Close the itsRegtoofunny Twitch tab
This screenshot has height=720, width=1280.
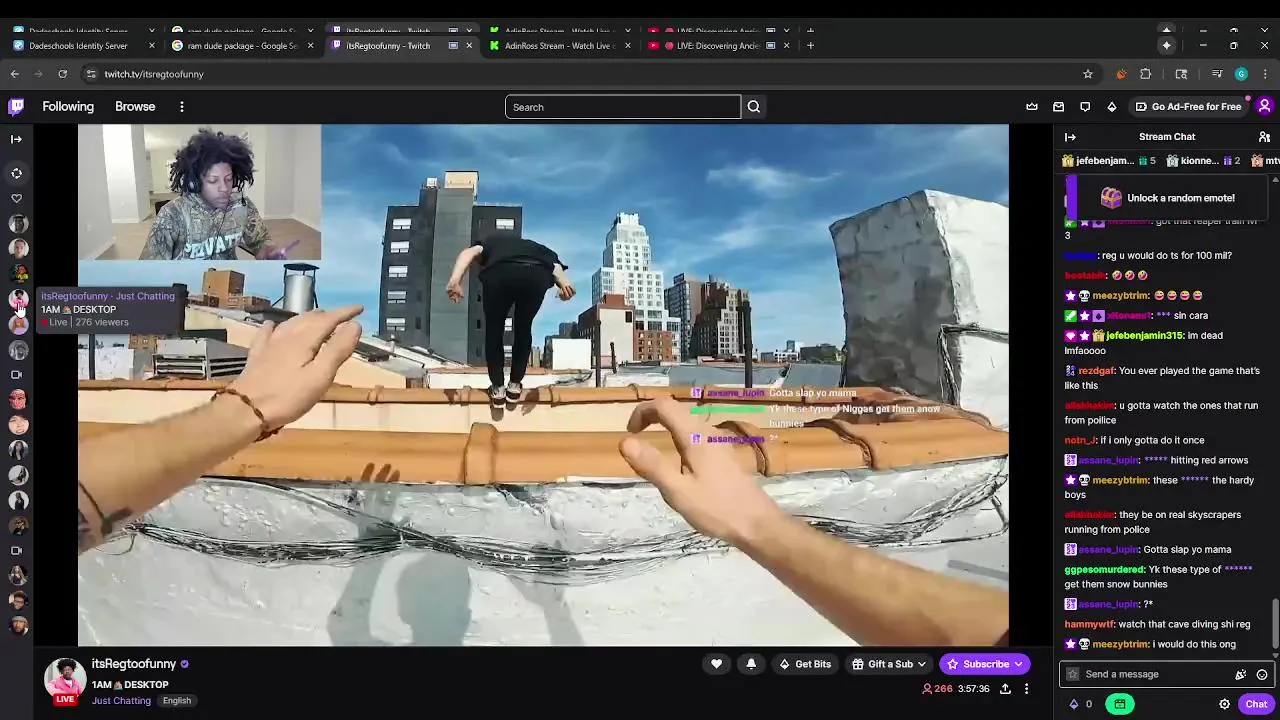(469, 45)
